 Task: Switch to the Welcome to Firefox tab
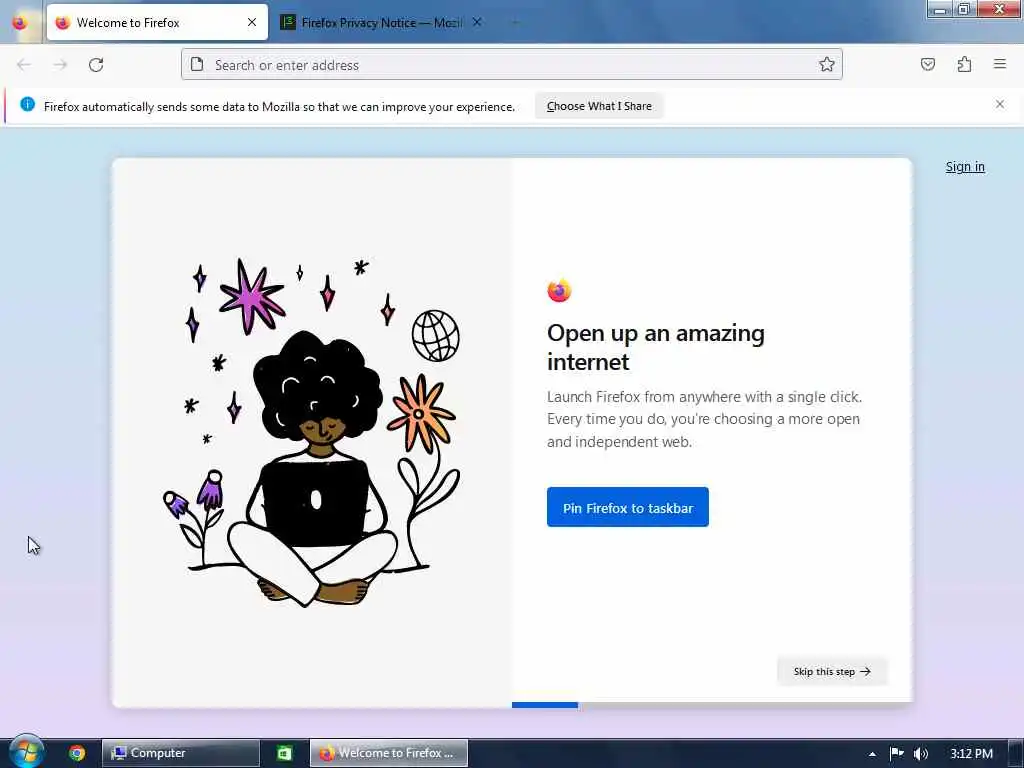pyautogui.click(x=157, y=22)
